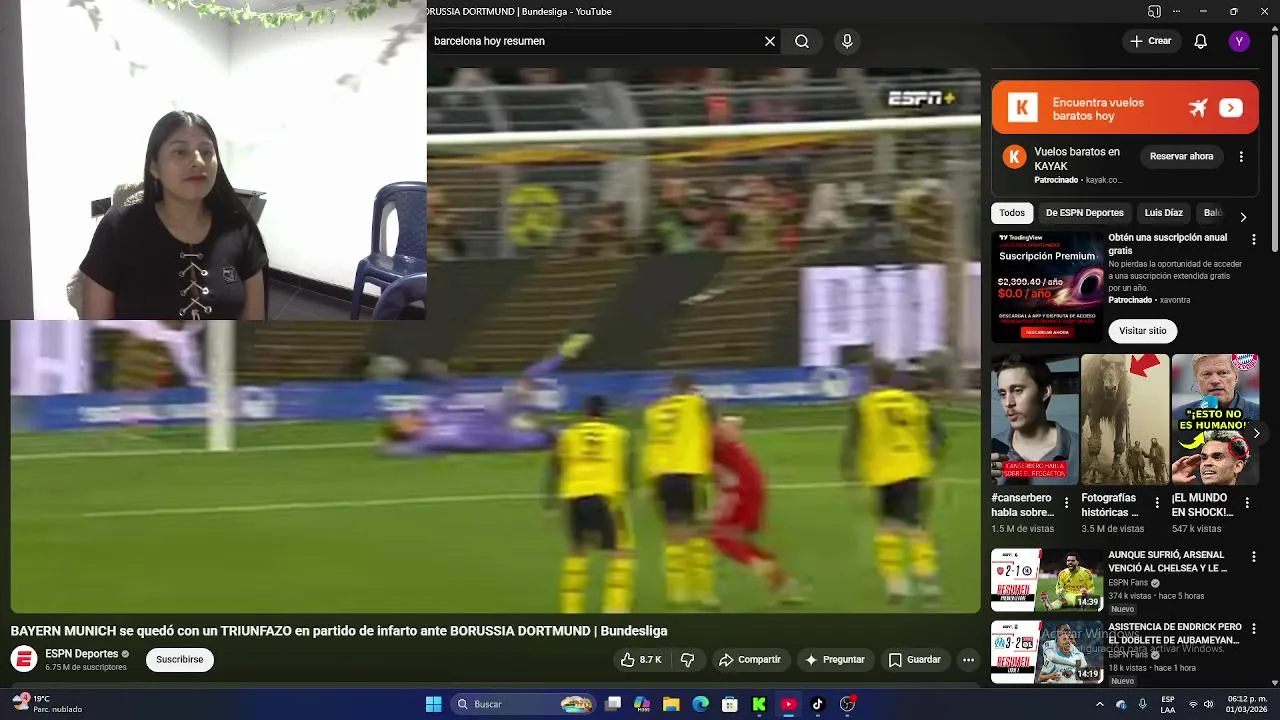1280x720 pixels.
Task: Click the sidebar icon in title bar
Action: (1154, 11)
